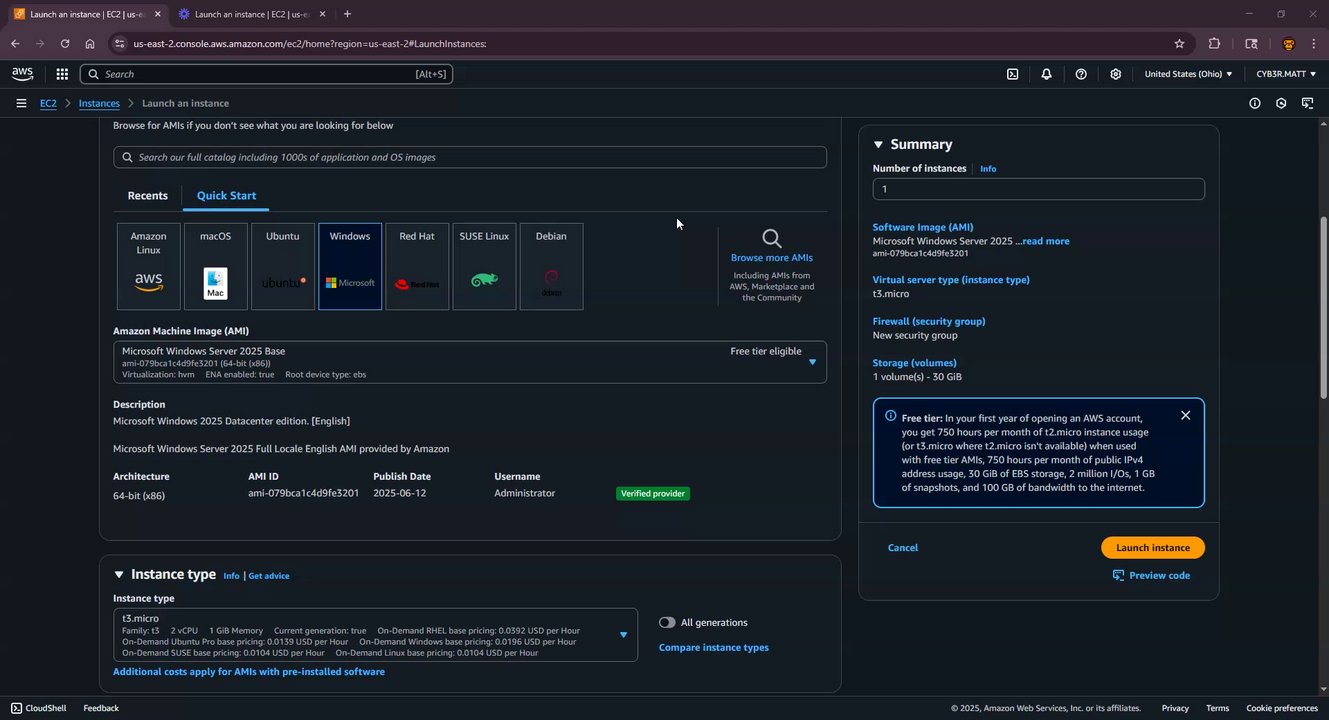Image resolution: width=1329 pixels, height=720 pixels.
Task: Switch to the second Launch an instance browser tab
Action: click(250, 14)
